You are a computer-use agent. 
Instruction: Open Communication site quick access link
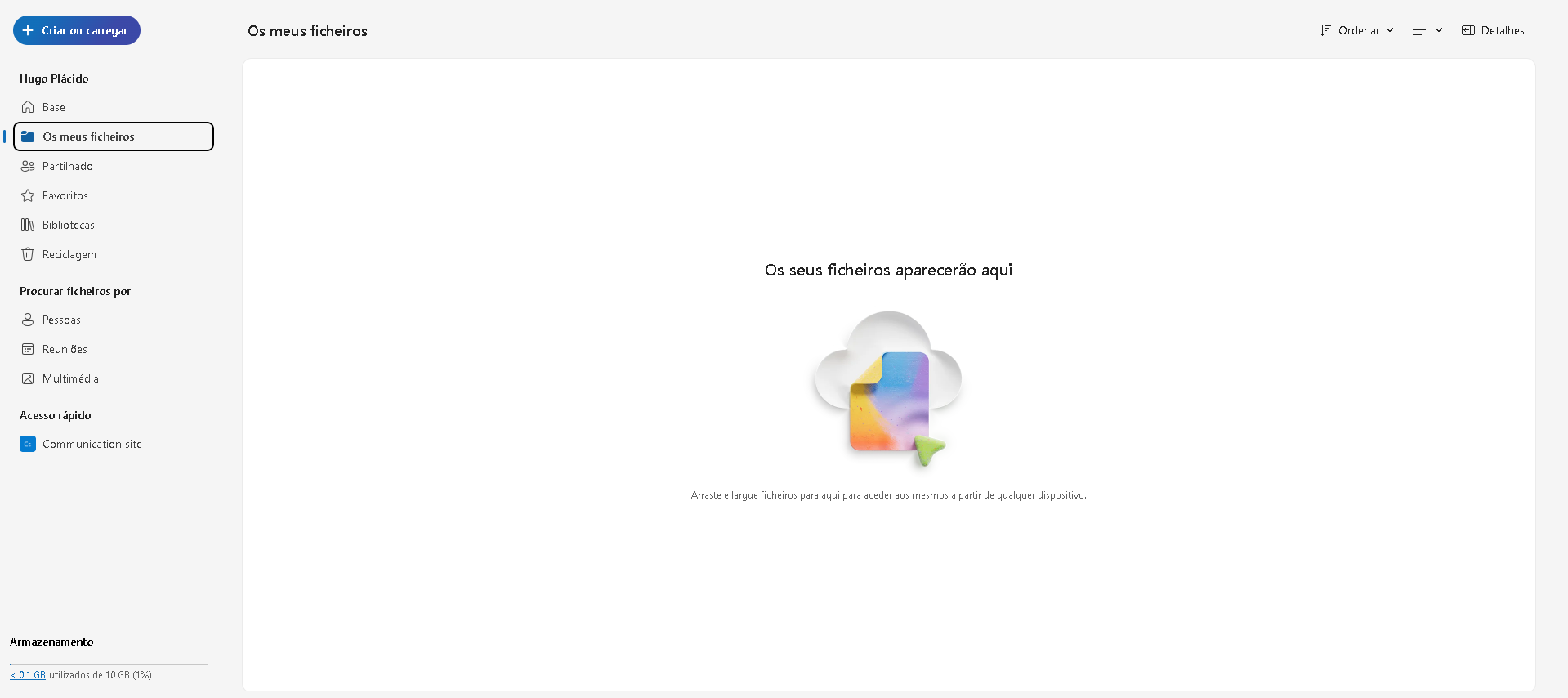click(x=92, y=444)
